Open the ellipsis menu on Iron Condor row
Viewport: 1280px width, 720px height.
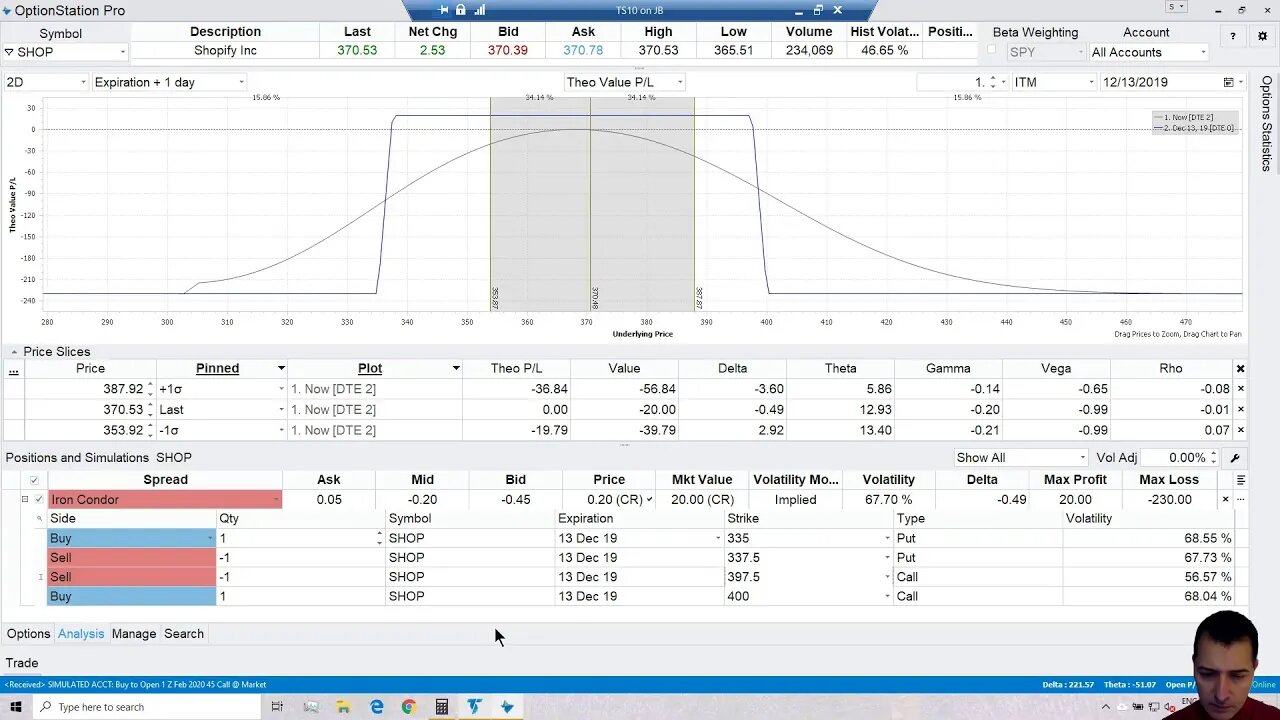(x=1241, y=499)
